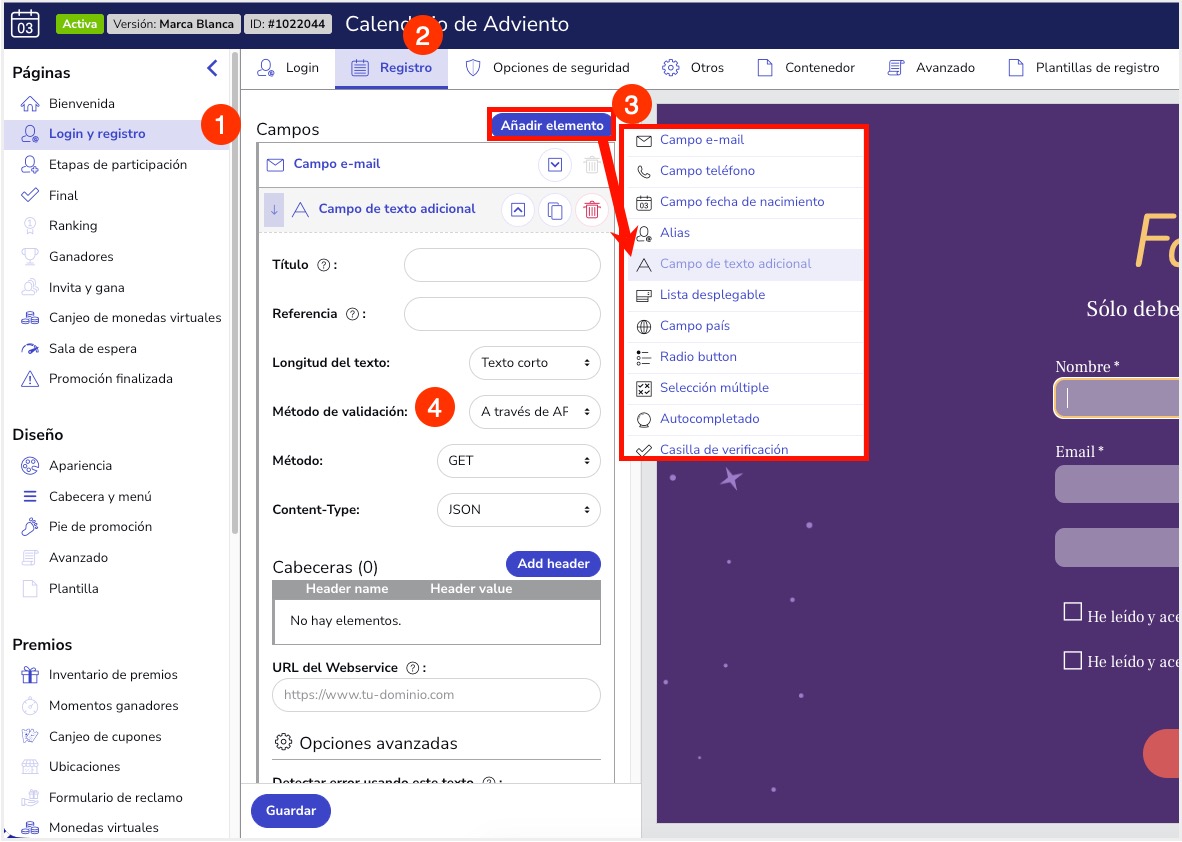Select Radio button from the element menu
Image resolution: width=1182 pixels, height=842 pixels.
pos(746,357)
